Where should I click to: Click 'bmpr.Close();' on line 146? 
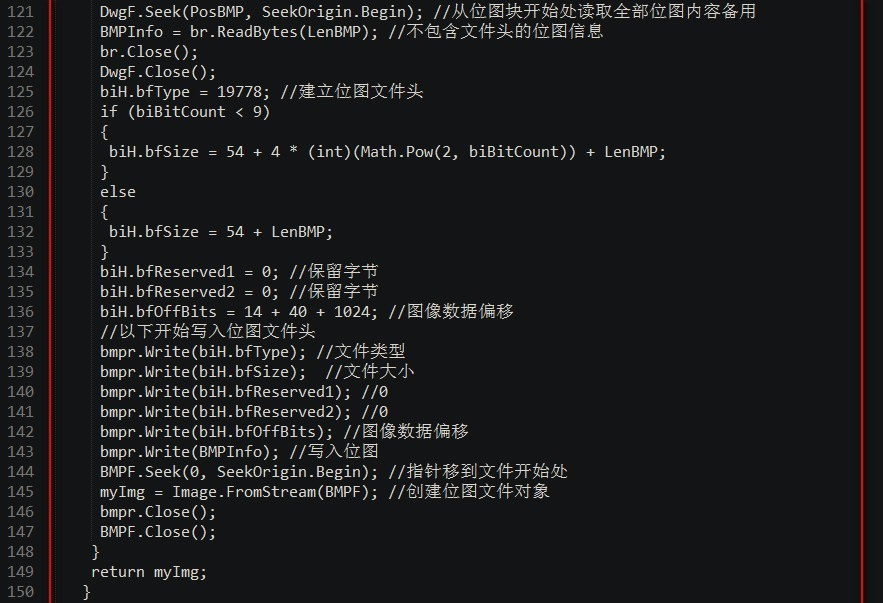[157, 512]
